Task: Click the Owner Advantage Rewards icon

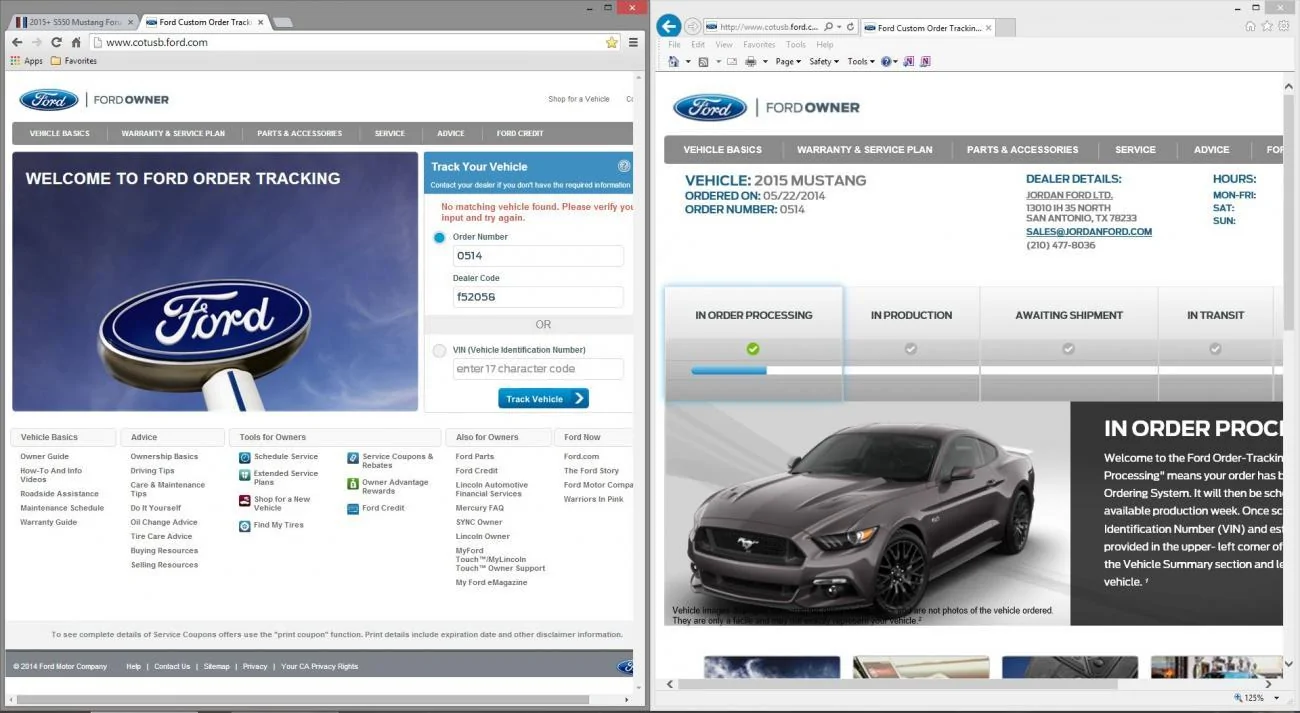Action: [353, 484]
